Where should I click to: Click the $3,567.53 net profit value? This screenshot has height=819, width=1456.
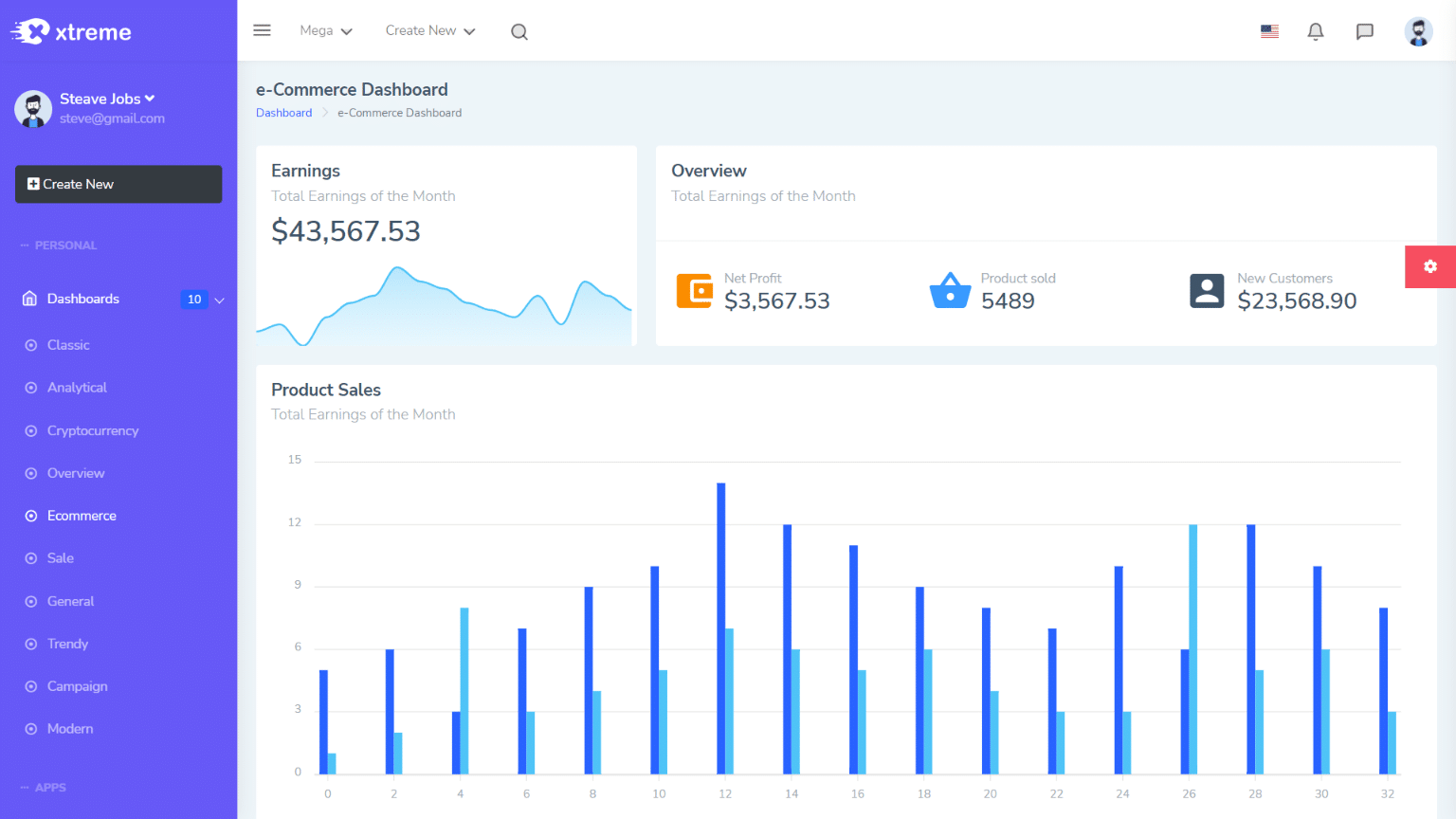pyautogui.click(x=777, y=301)
